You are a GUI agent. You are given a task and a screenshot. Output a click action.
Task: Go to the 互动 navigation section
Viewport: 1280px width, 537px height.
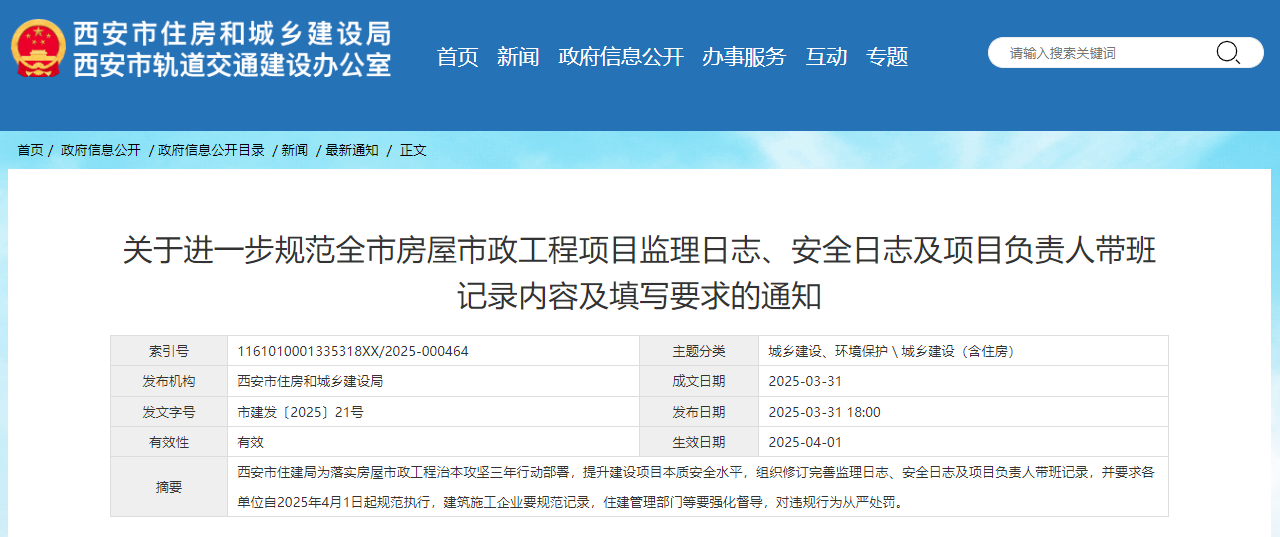pyautogui.click(x=826, y=57)
